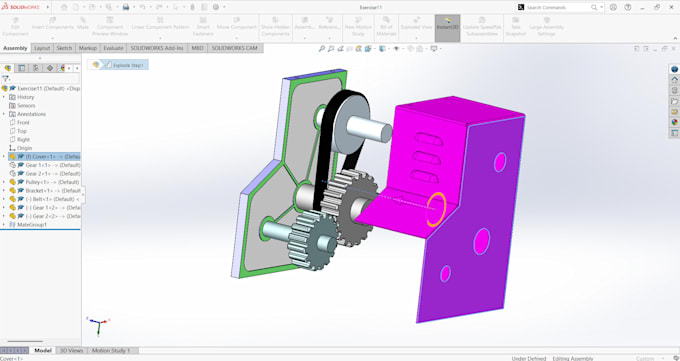Image resolution: width=680 pixels, height=361 pixels.
Task: Select the Origin tree item
Action: point(24,148)
